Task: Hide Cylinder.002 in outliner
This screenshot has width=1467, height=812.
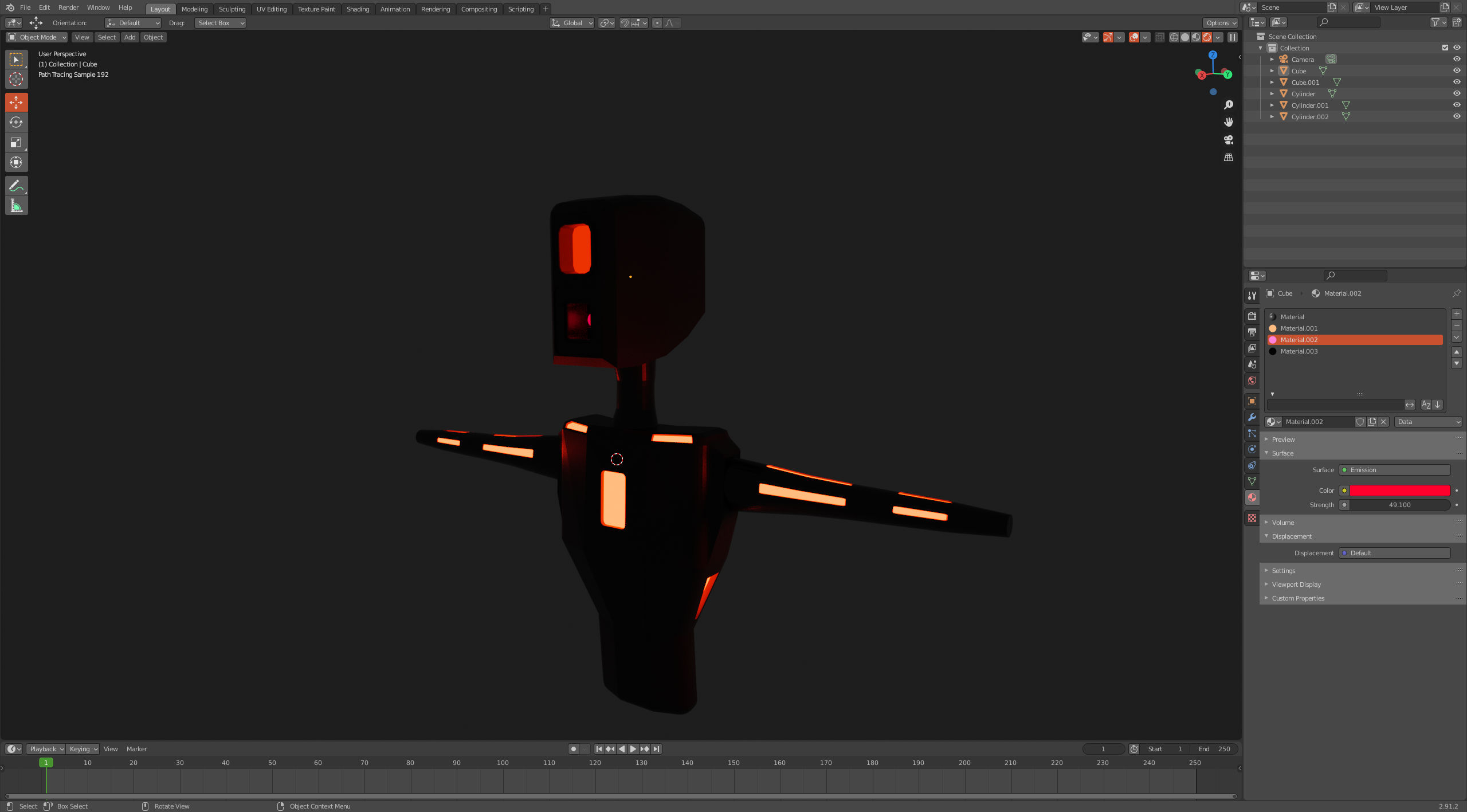Action: (1457, 116)
